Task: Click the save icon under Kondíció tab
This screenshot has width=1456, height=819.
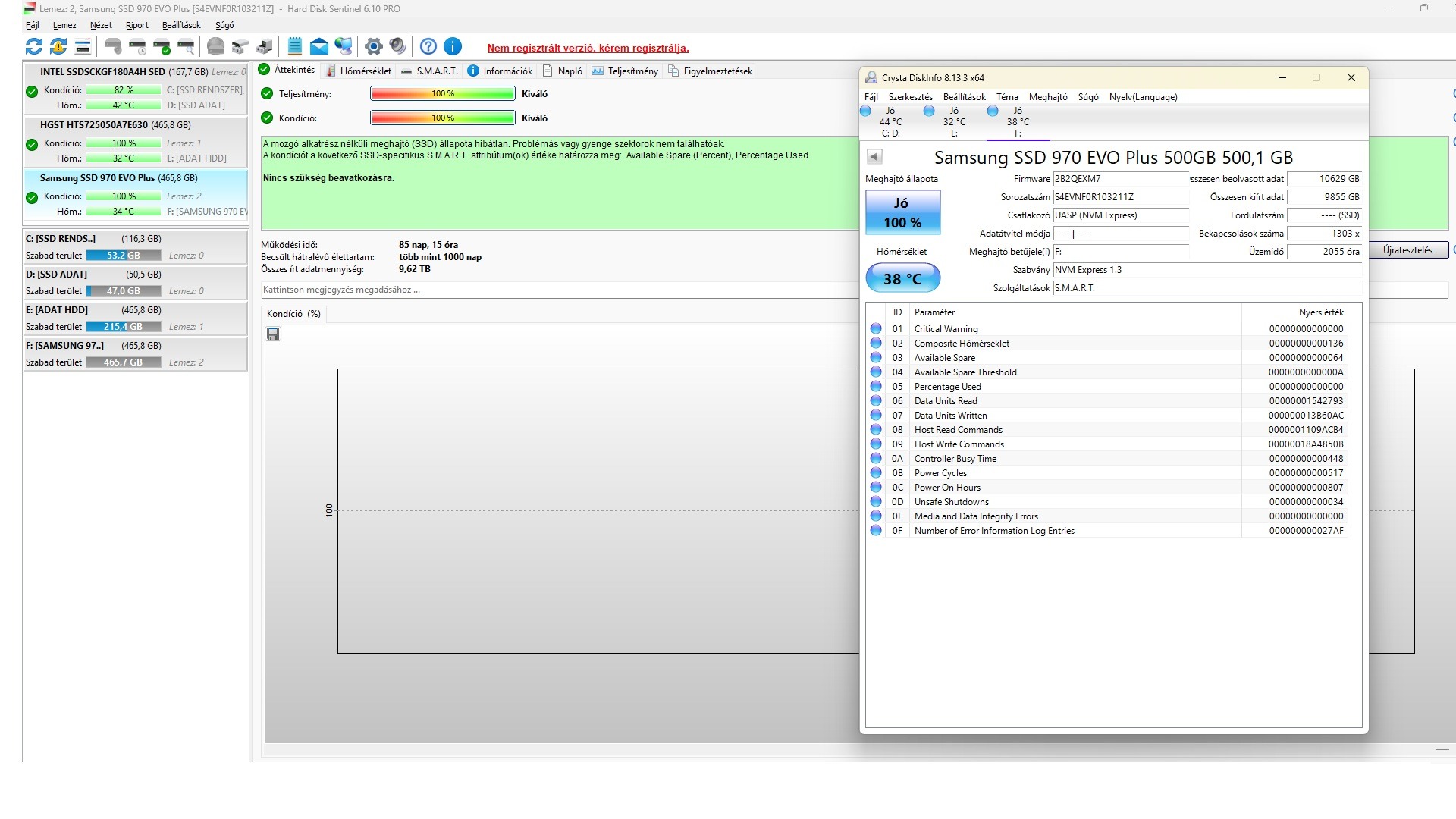Action: pyautogui.click(x=273, y=334)
